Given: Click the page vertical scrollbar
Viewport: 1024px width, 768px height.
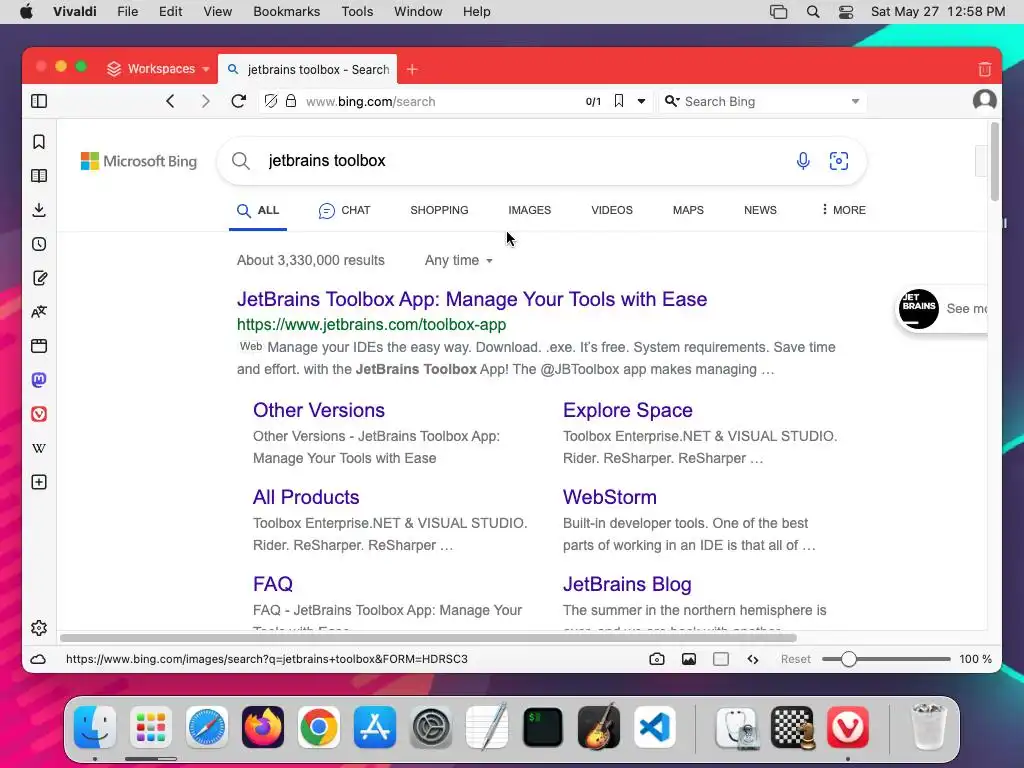Looking at the screenshot, I should pyautogui.click(x=995, y=162).
